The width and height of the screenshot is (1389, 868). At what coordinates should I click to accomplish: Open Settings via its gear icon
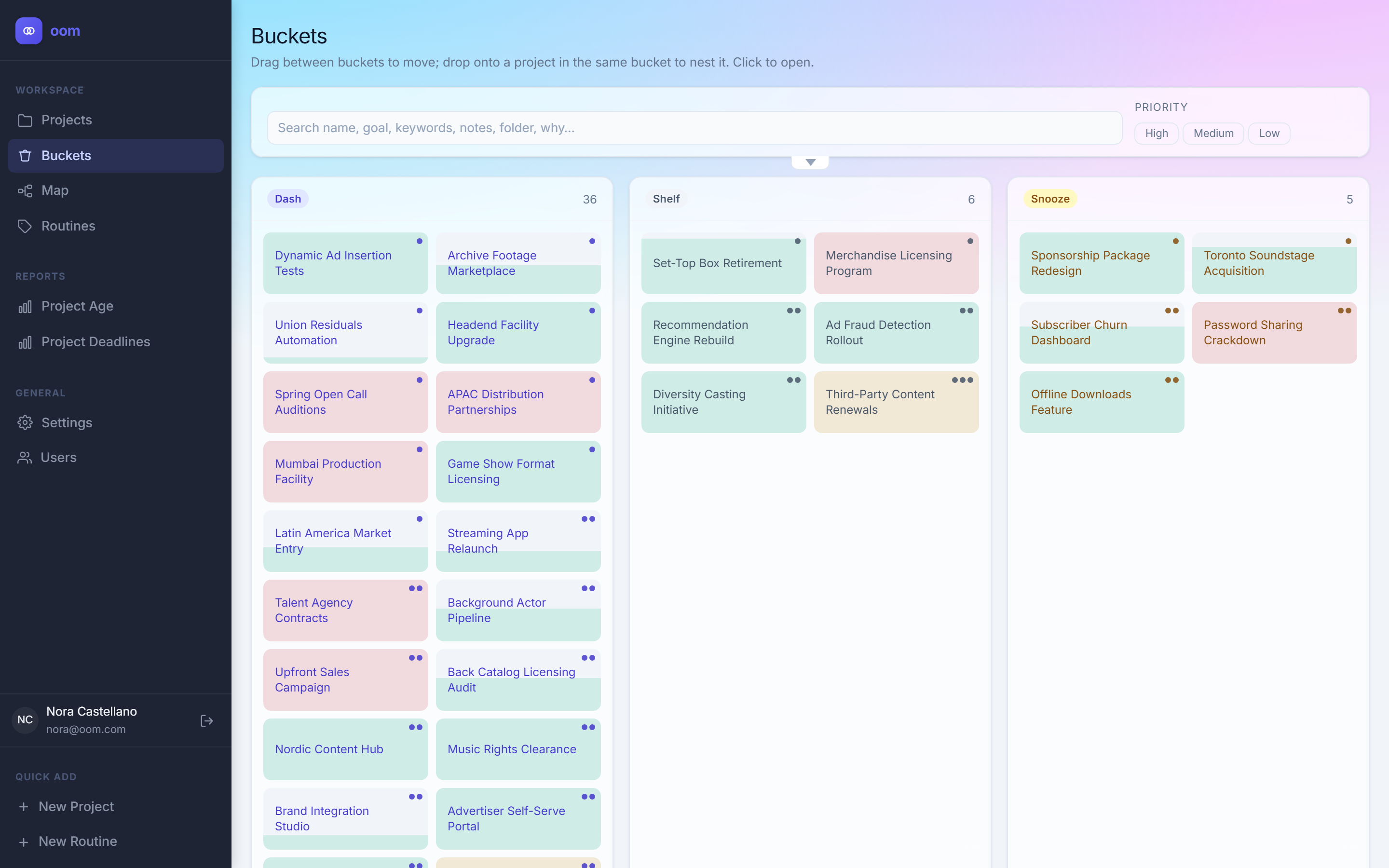25,423
